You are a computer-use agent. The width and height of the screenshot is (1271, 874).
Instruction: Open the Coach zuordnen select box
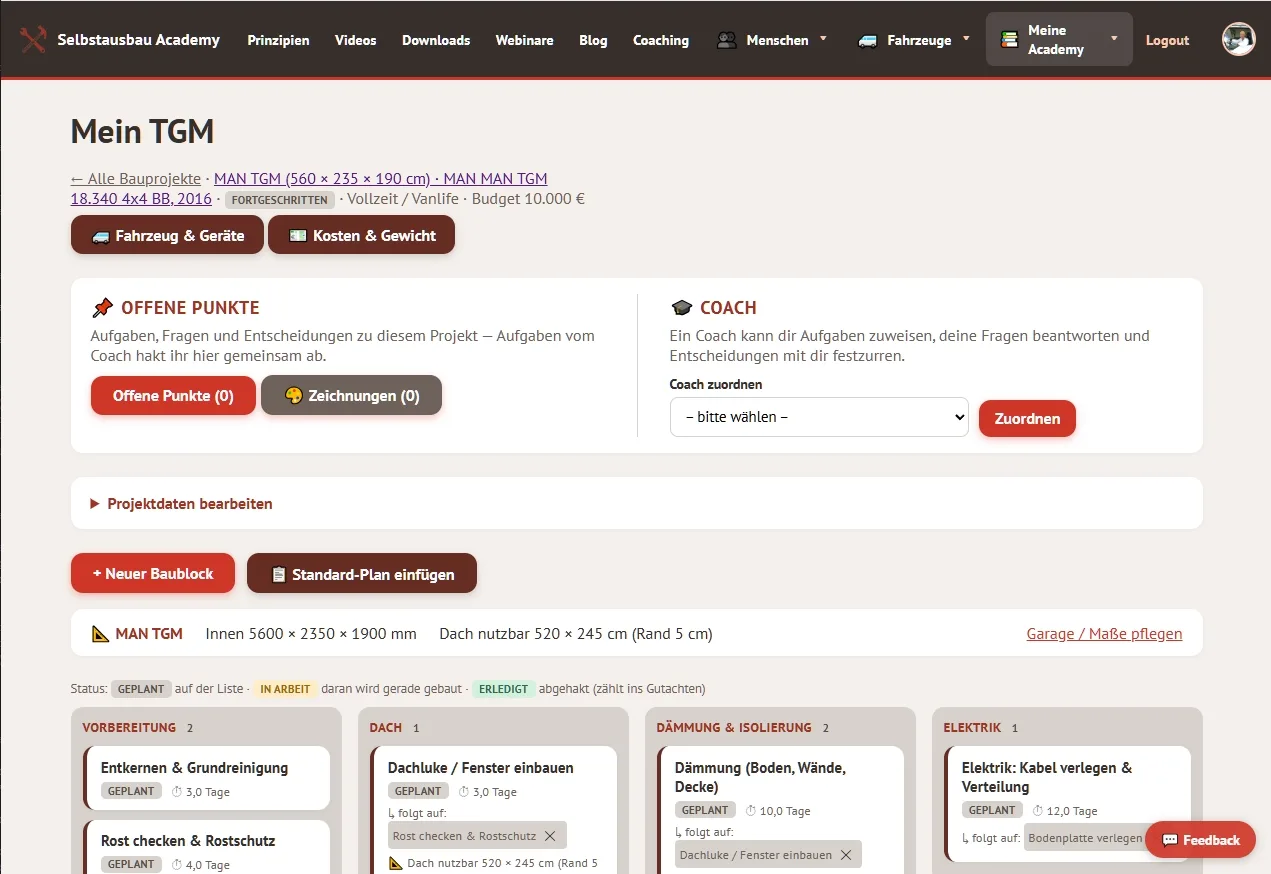coord(819,417)
